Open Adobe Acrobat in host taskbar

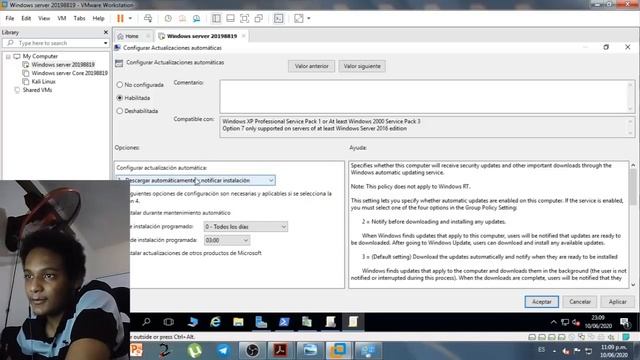point(280,350)
